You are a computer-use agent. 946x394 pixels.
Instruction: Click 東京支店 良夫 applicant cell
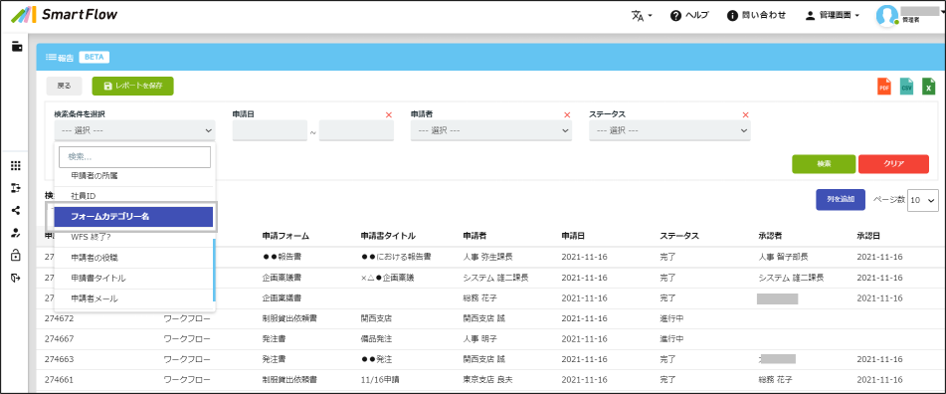coord(487,380)
